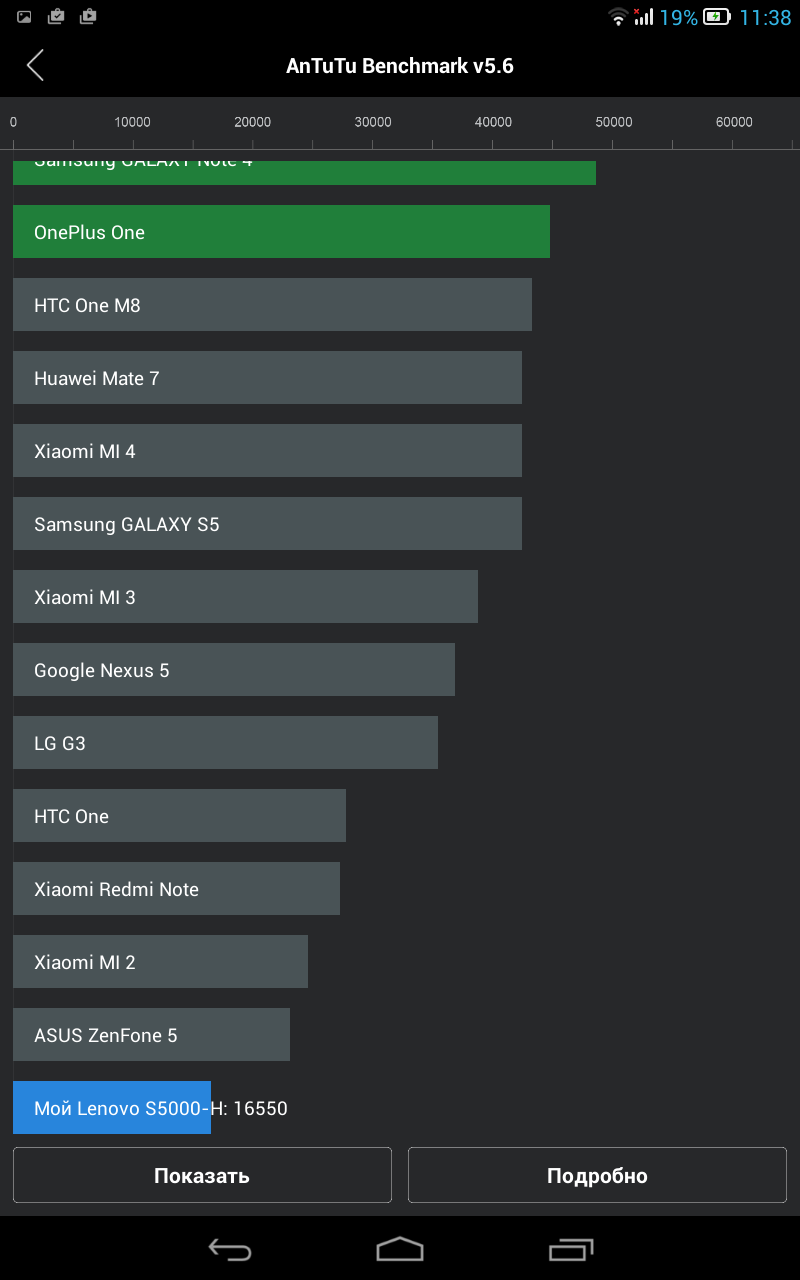800x1280 pixels.
Task: Tap the mobile signal strength icon
Action: [x=643, y=17]
